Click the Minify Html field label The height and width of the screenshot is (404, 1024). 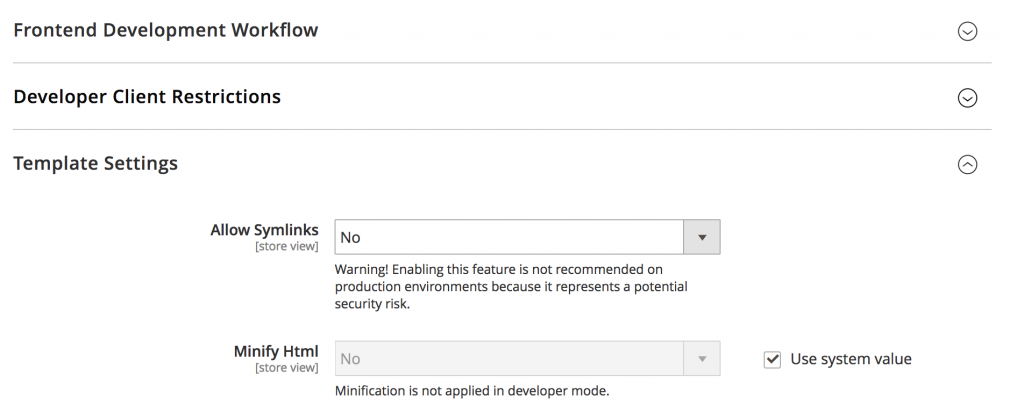(276, 351)
